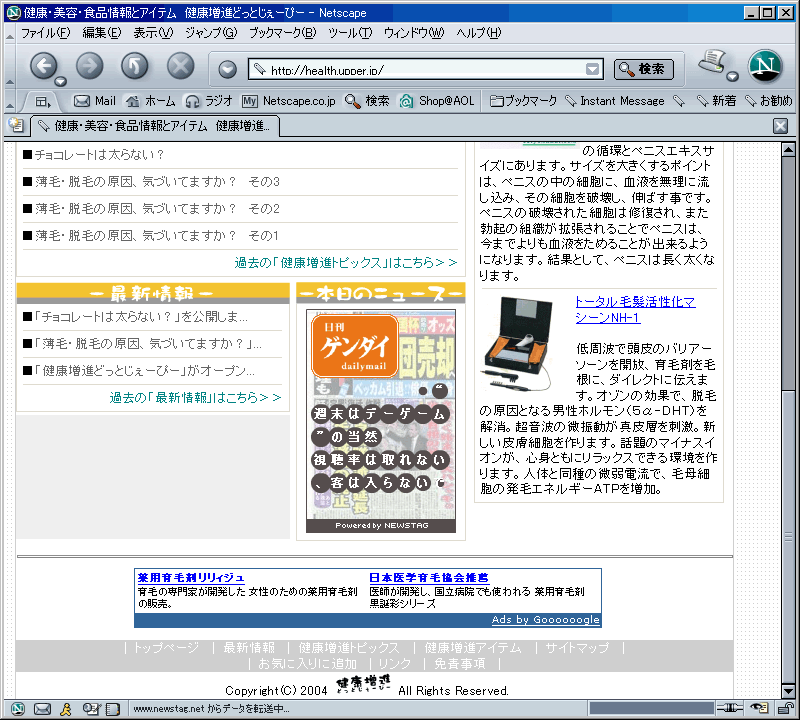Open the ブックマーク folder on the toolbar
Viewport: 800px width, 720px height.
click(523, 101)
